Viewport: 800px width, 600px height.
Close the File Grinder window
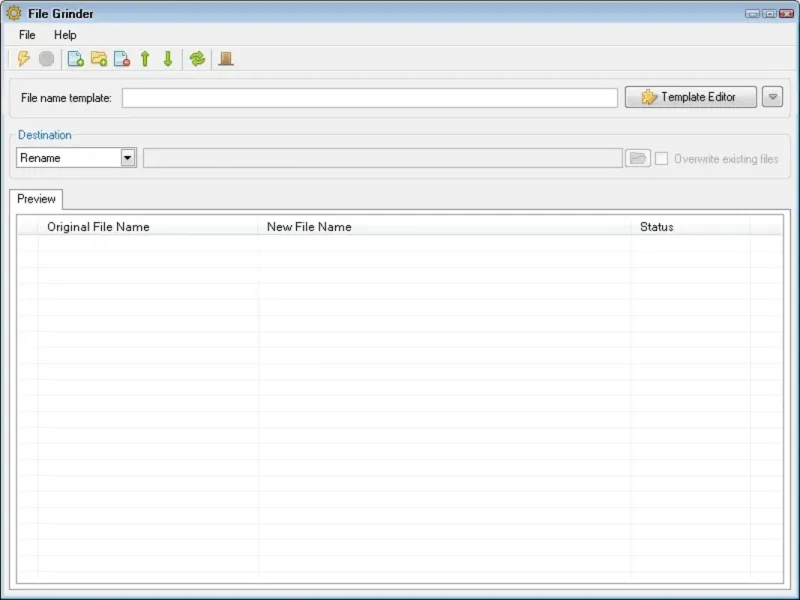(786, 14)
